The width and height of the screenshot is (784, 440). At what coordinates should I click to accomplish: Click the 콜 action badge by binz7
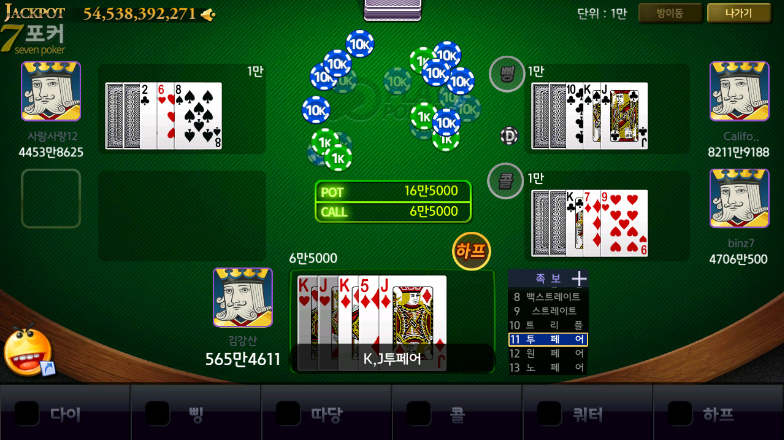(x=505, y=181)
